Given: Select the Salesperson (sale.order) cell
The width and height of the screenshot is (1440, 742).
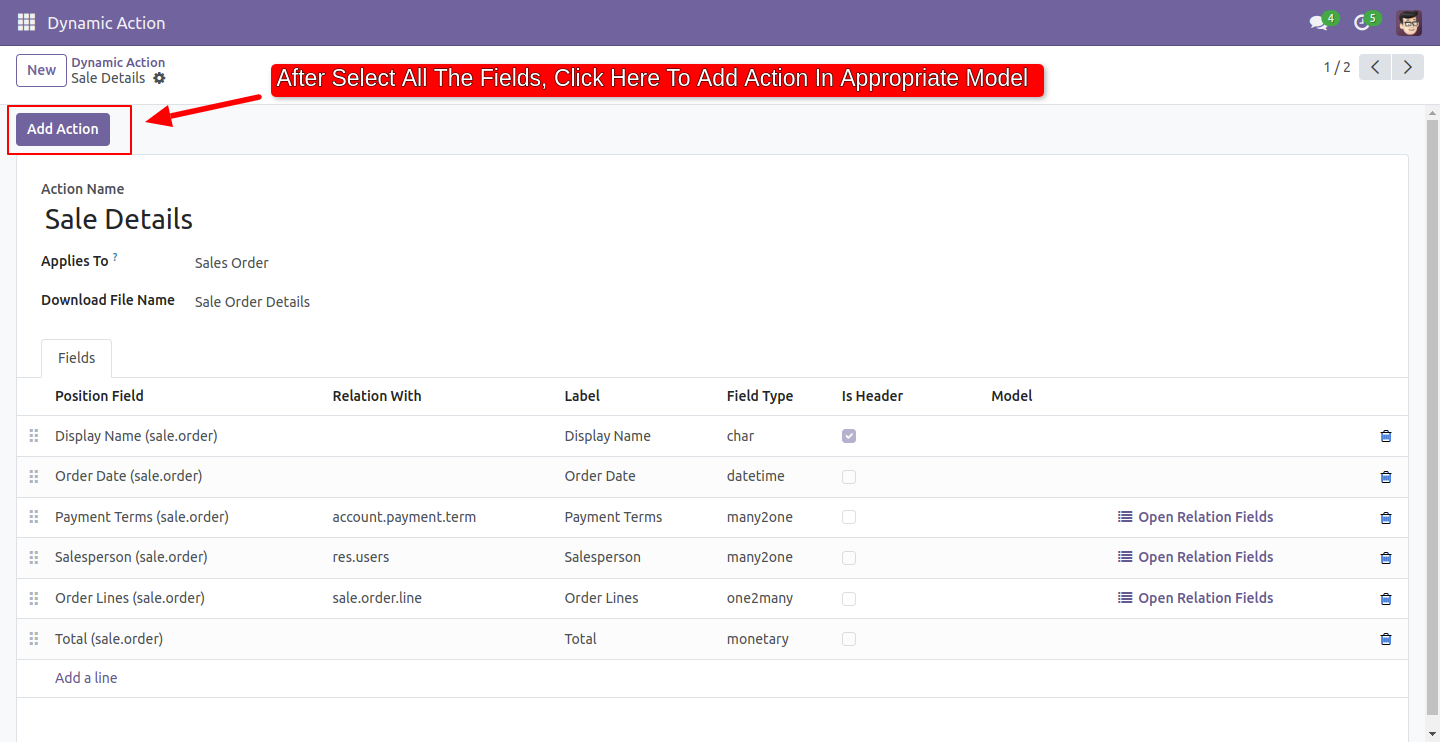Looking at the screenshot, I should (x=131, y=557).
